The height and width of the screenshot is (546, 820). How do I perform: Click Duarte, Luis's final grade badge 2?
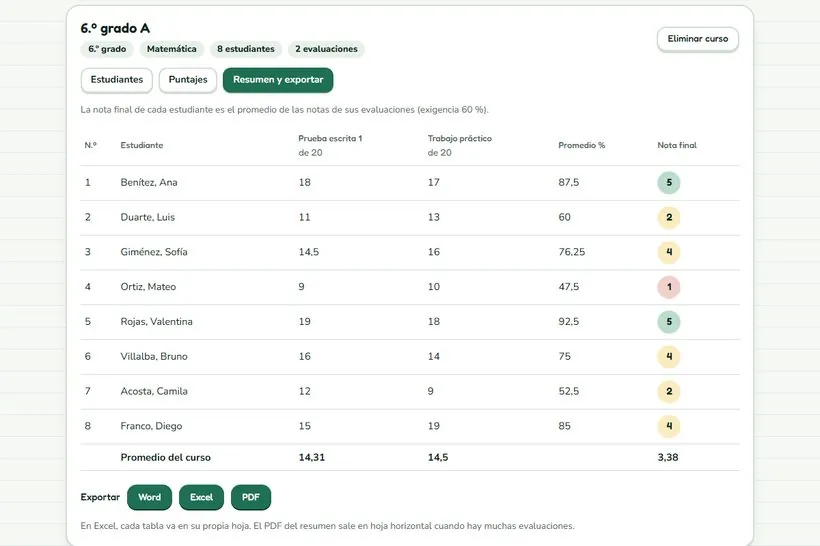[x=669, y=218]
